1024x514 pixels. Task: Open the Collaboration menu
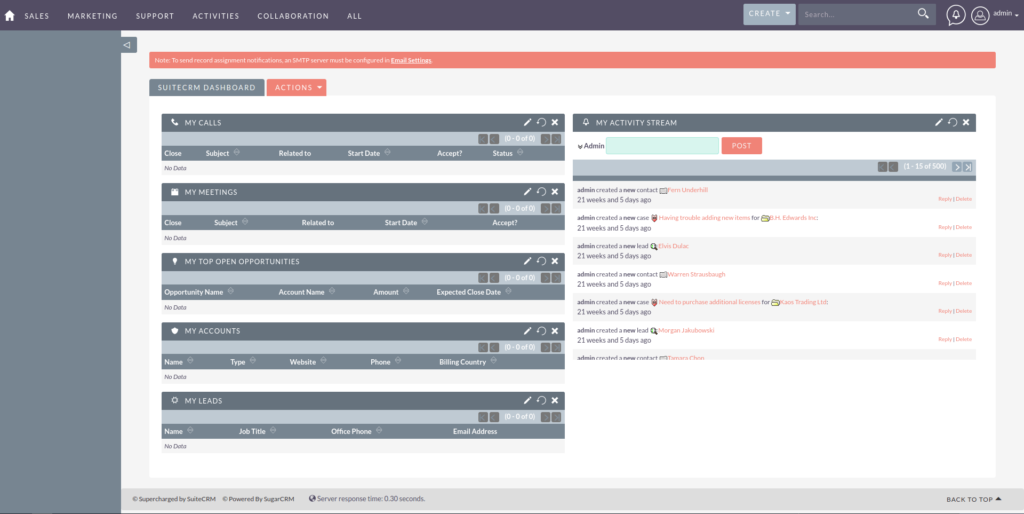coord(293,16)
